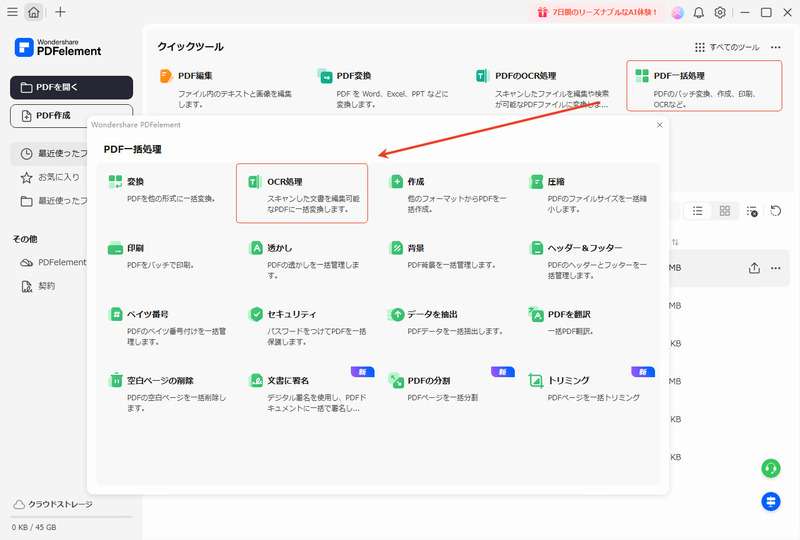Go to the Home tab icon
800x540 pixels.
34,12
